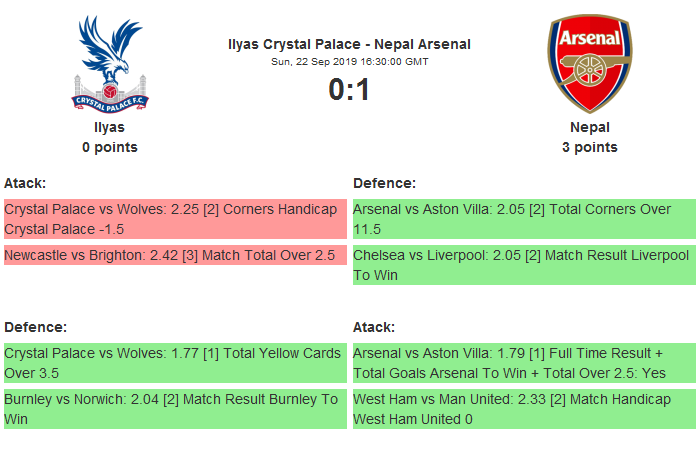This screenshot has height=460, width=700.
Task: Click the Atack heading in Nepal's column
Action: (x=374, y=327)
